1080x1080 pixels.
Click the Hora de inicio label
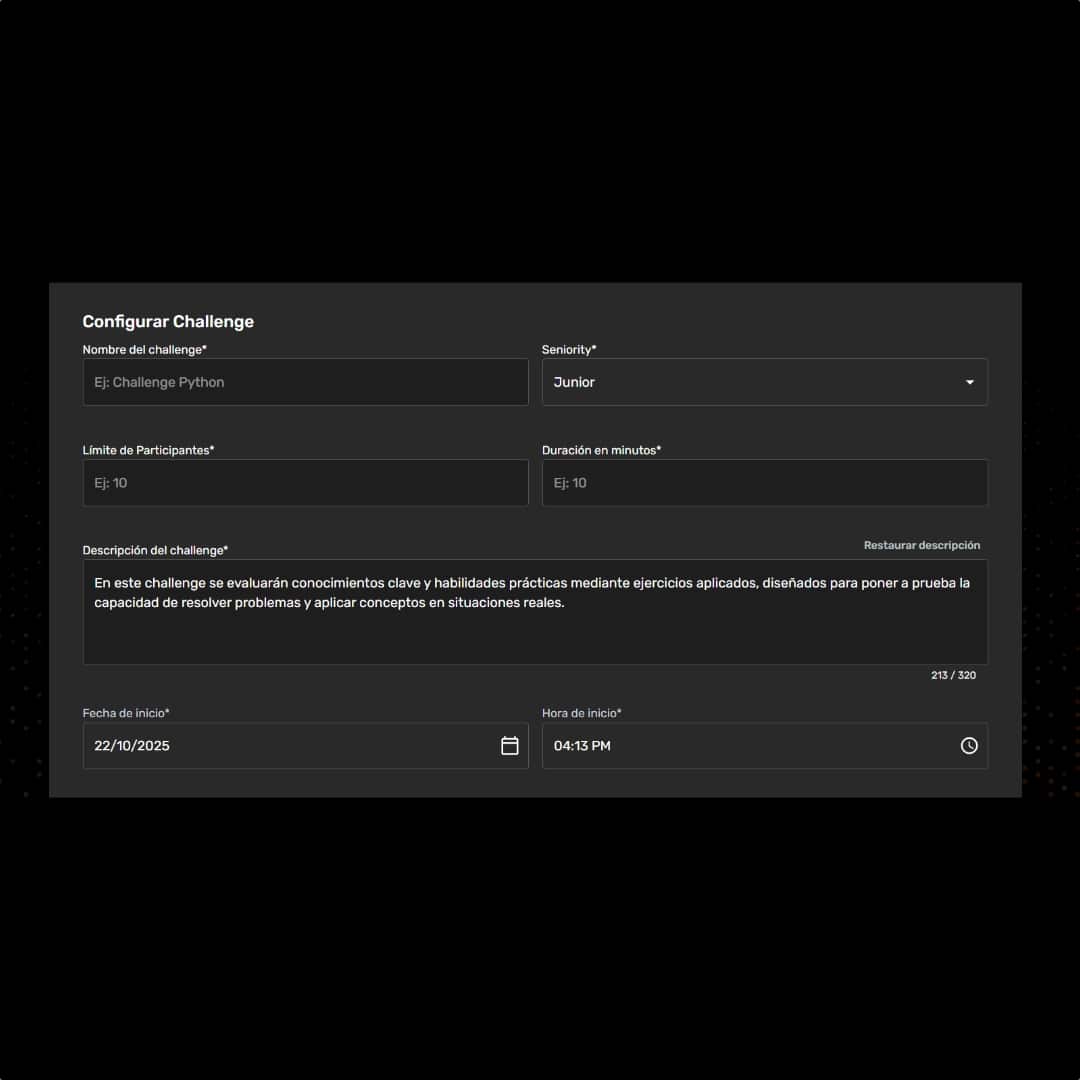tap(582, 713)
